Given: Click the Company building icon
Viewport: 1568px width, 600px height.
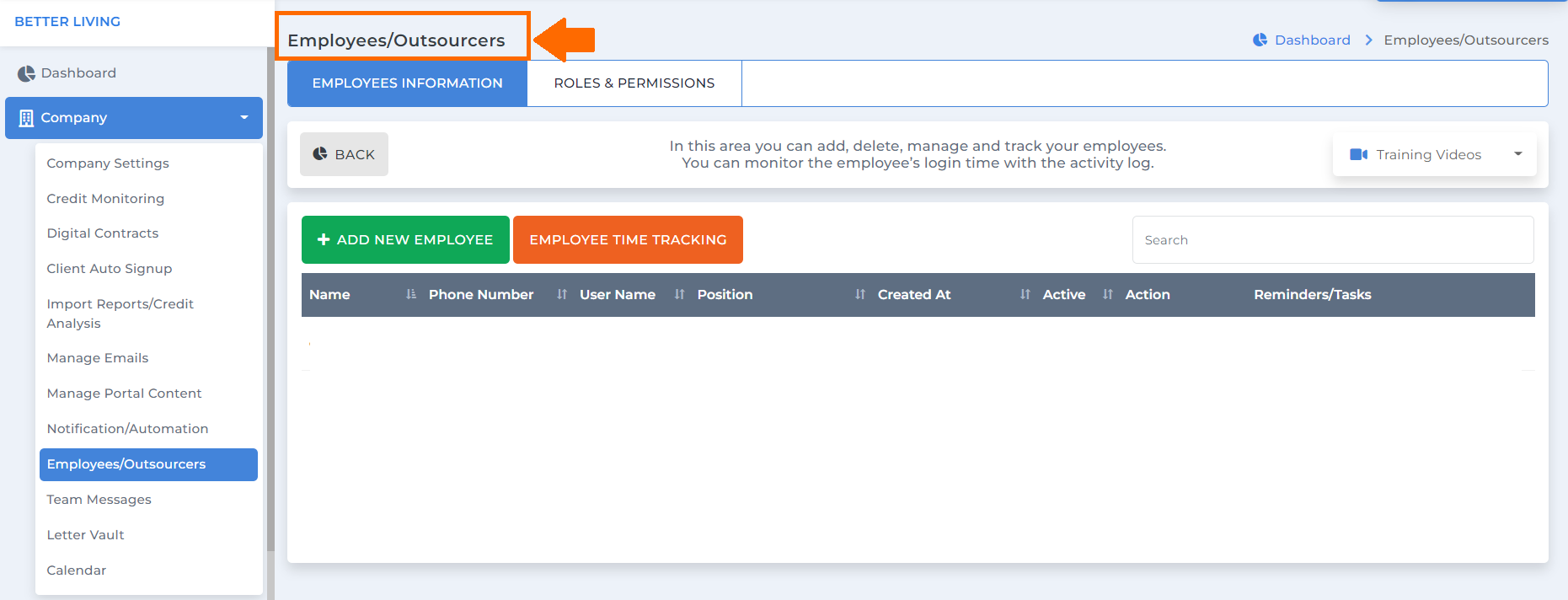Looking at the screenshot, I should click(26, 118).
